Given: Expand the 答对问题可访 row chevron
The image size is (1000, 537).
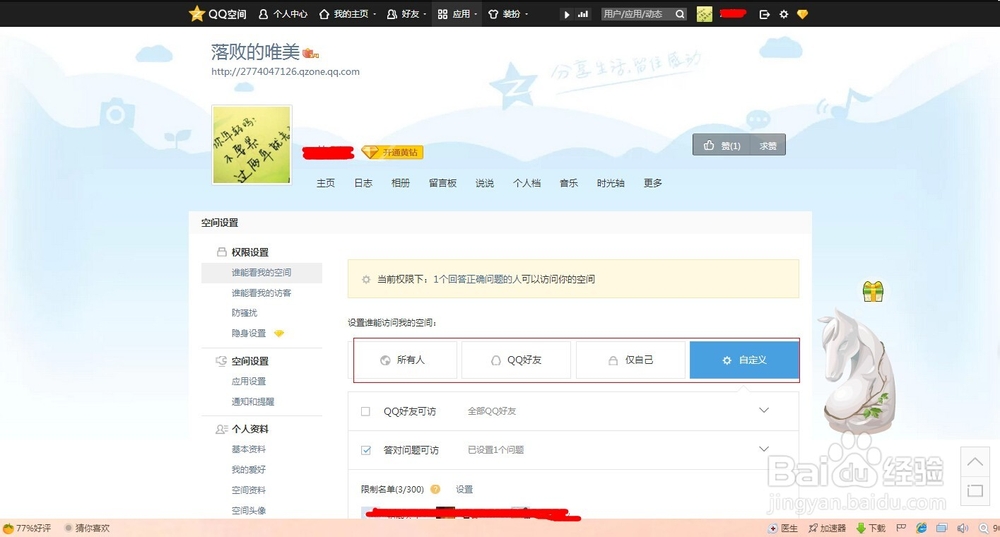Looking at the screenshot, I should pyautogui.click(x=764, y=449).
